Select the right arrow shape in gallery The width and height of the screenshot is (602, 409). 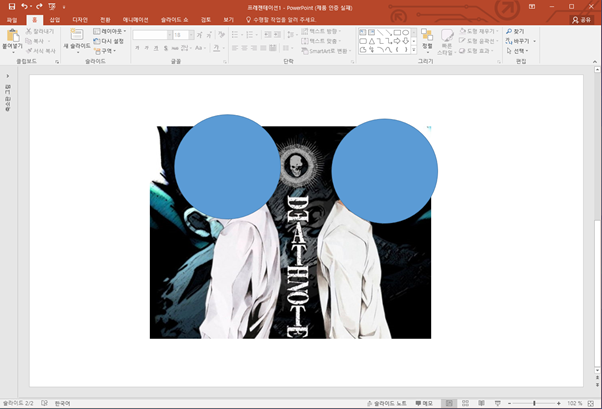coord(397,41)
